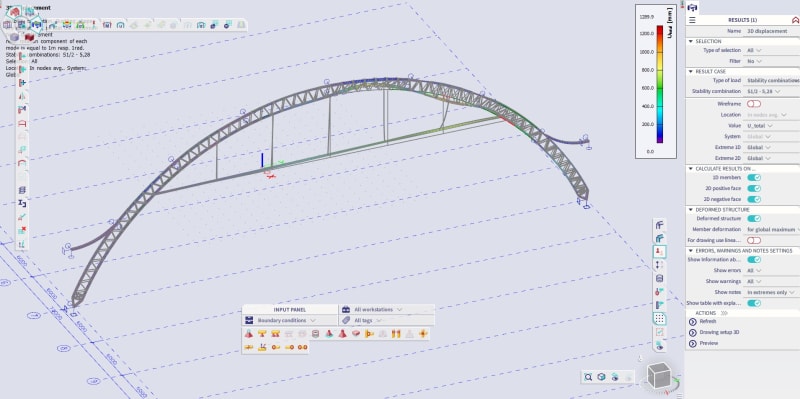The width and height of the screenshot is (800, 399).
Task: Collapse the CALCULATE RESULTS ON section
Action: [691, 168]
